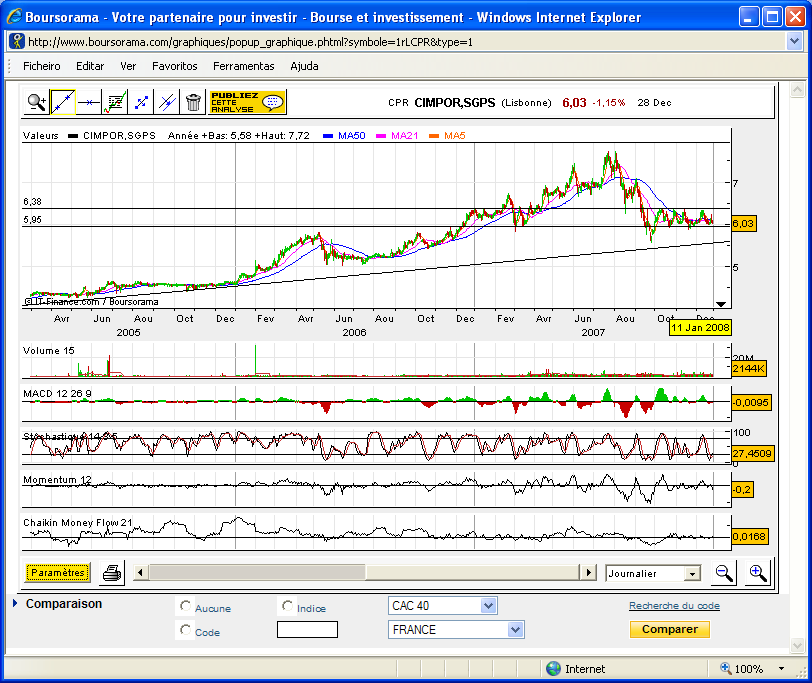Click the Momentum 12 indicator label

(x=57, y=480)
